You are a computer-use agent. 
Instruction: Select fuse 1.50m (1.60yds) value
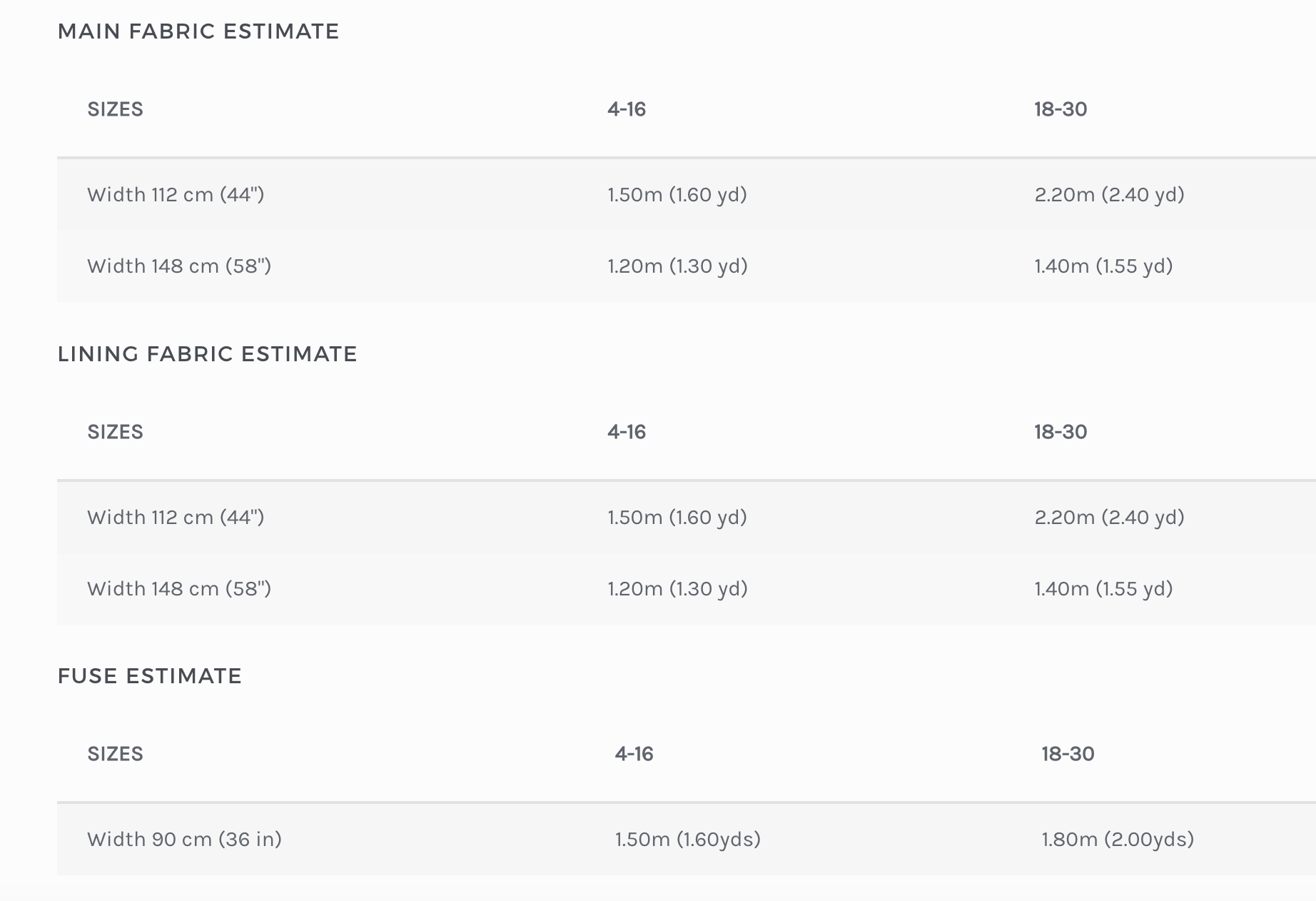click(688, 839)
